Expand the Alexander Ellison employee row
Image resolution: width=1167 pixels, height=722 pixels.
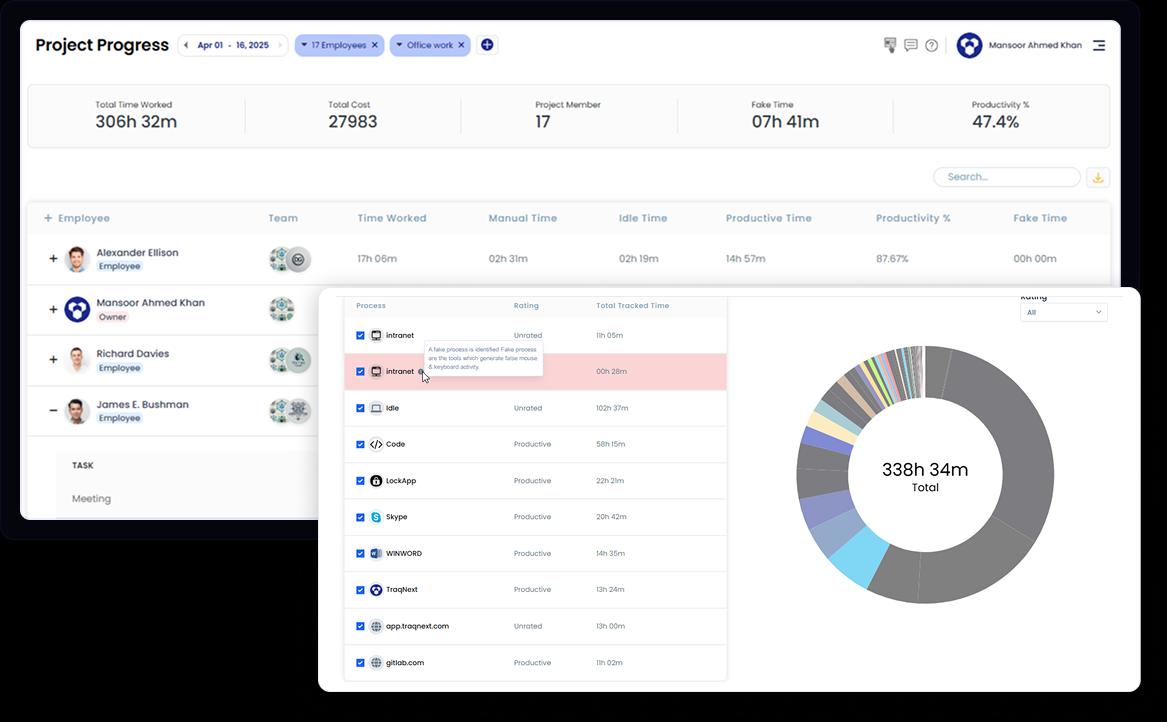click(x=53, y=259)
